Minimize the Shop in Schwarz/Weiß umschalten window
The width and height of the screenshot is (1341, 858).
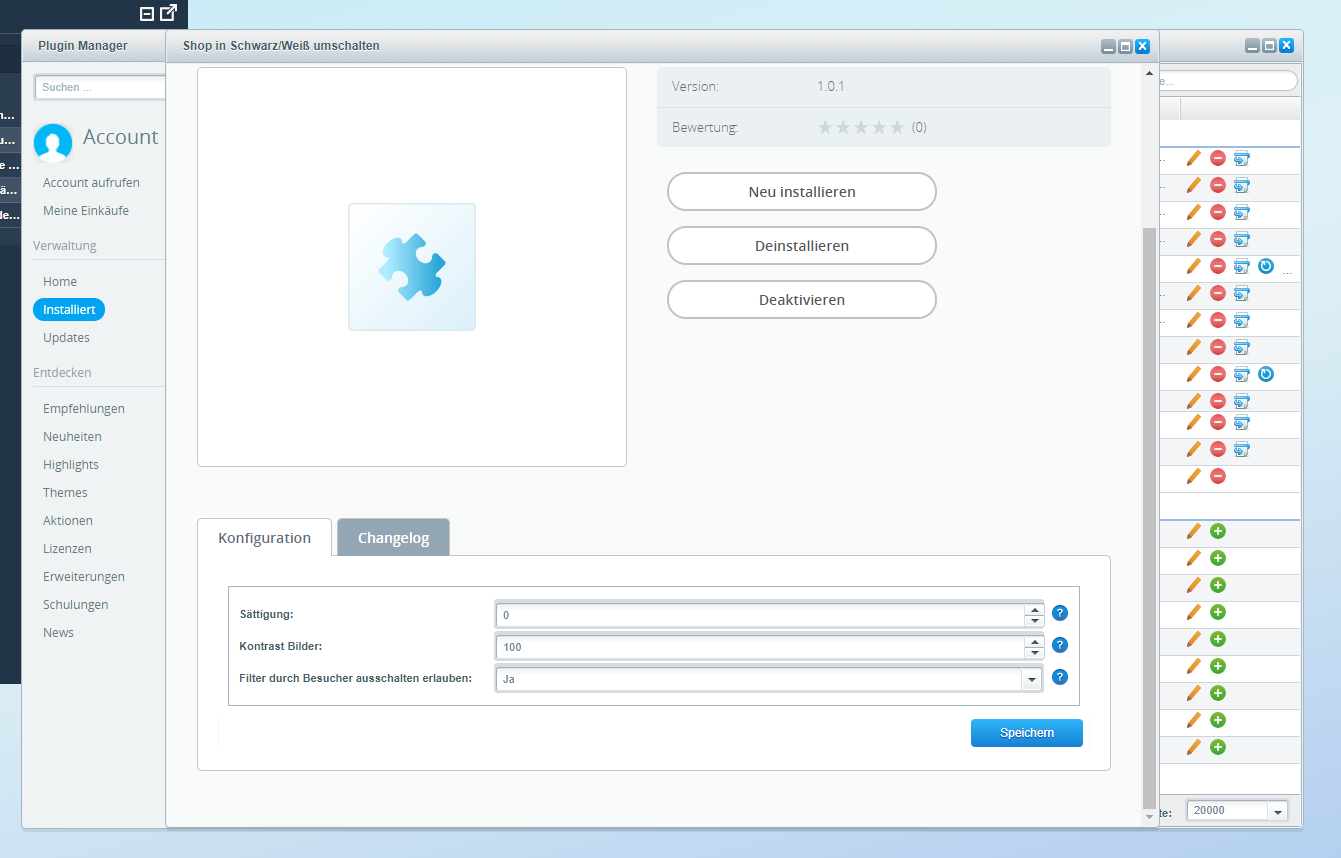click(1108, 46)
